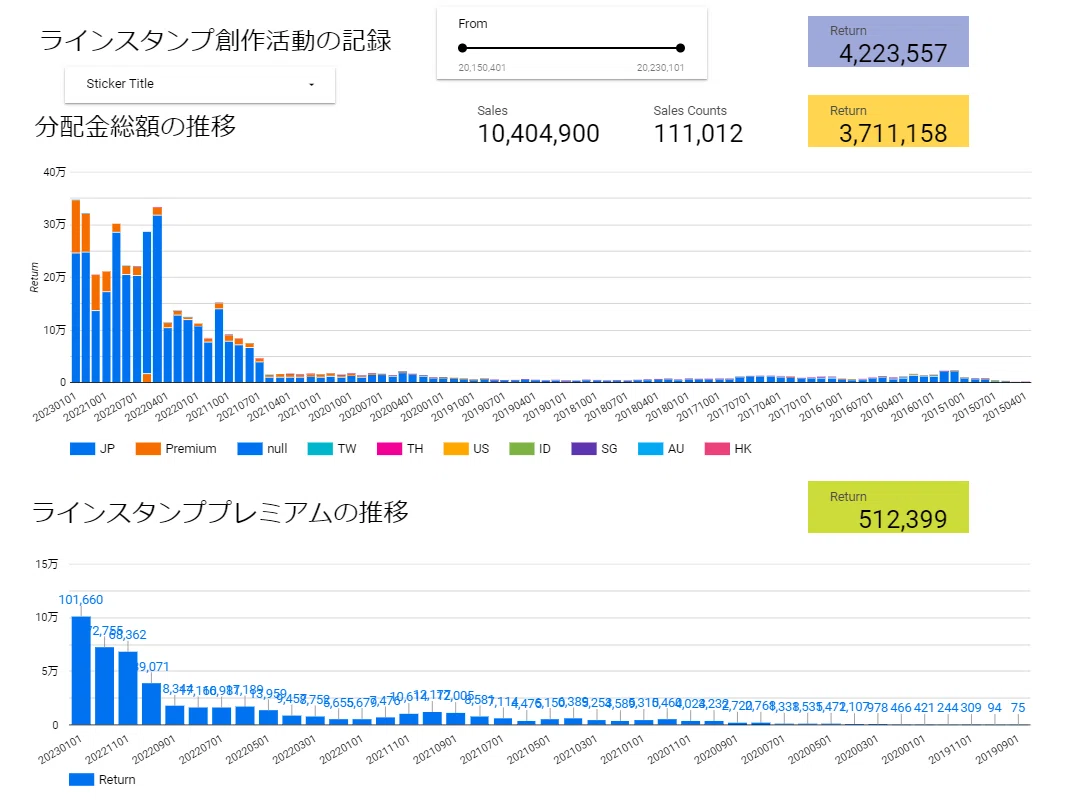Select the blue Return 4,223,557 scorecard
Image resolution: width=1071 pixels, height=802 pixels.
pos(888,42)
